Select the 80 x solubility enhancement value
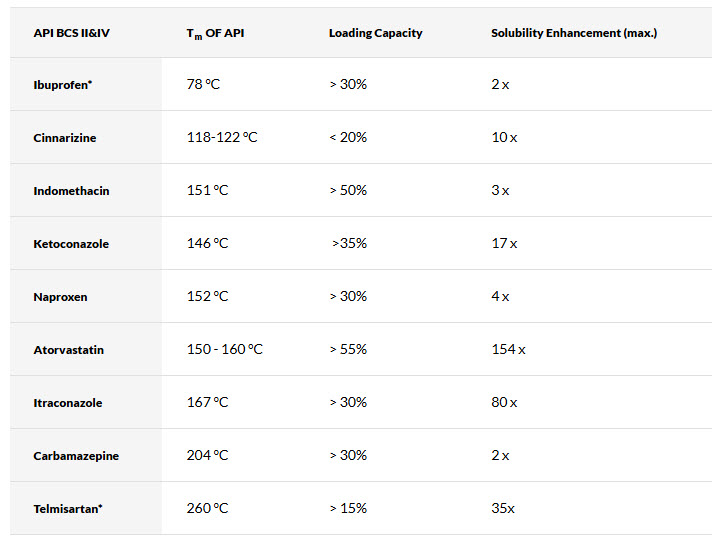Screen dimensions: 715x541 point(504,402)
